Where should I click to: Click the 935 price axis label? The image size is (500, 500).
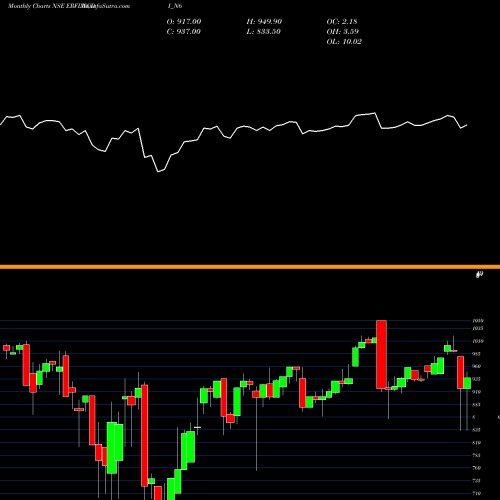tap(477, 379)
